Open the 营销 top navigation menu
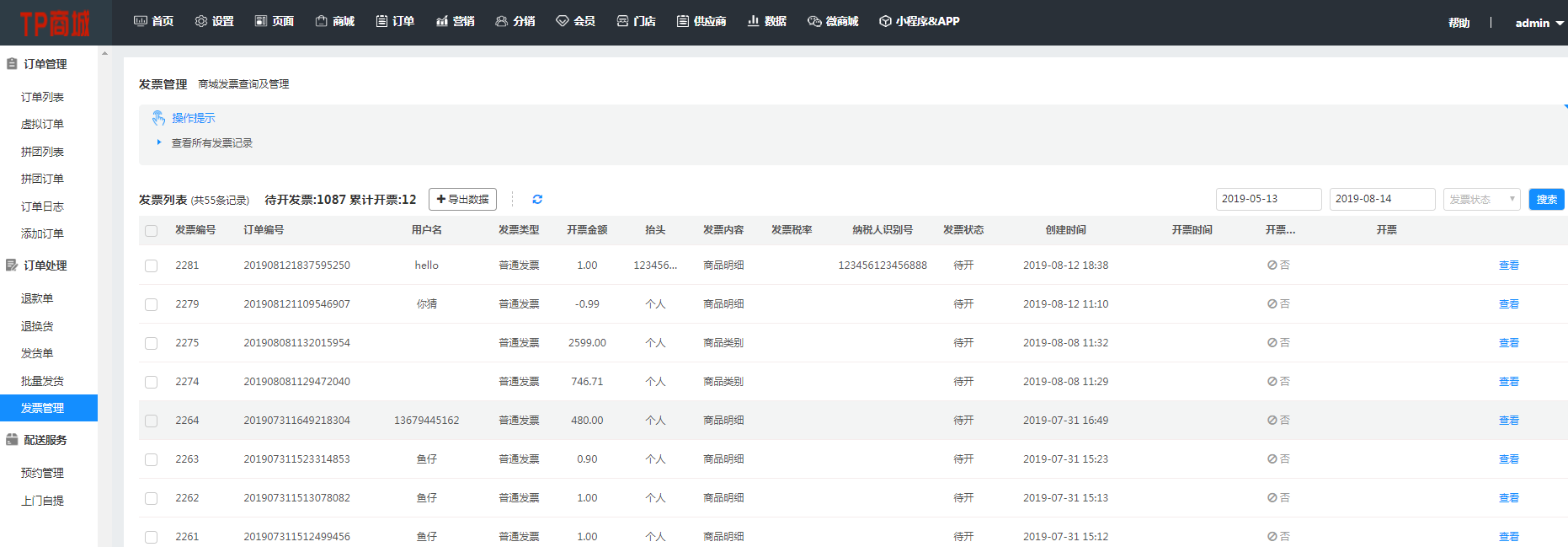The height and width of the screenshot is (547, 1568). coord(456,21)
